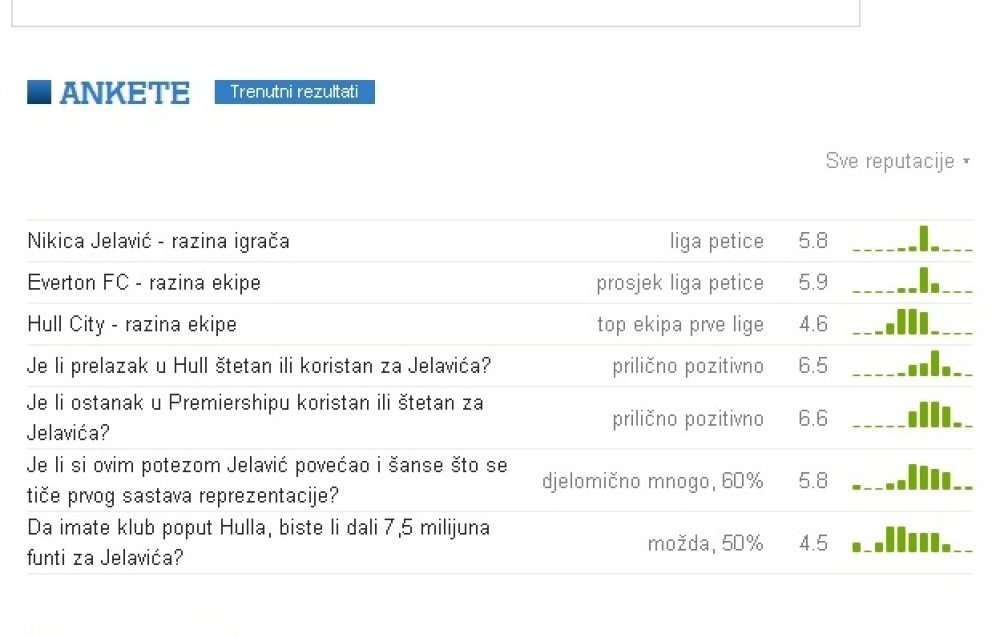Click the histogram icon for the Nikica Jelavić poll

click(x=913, y=238)
